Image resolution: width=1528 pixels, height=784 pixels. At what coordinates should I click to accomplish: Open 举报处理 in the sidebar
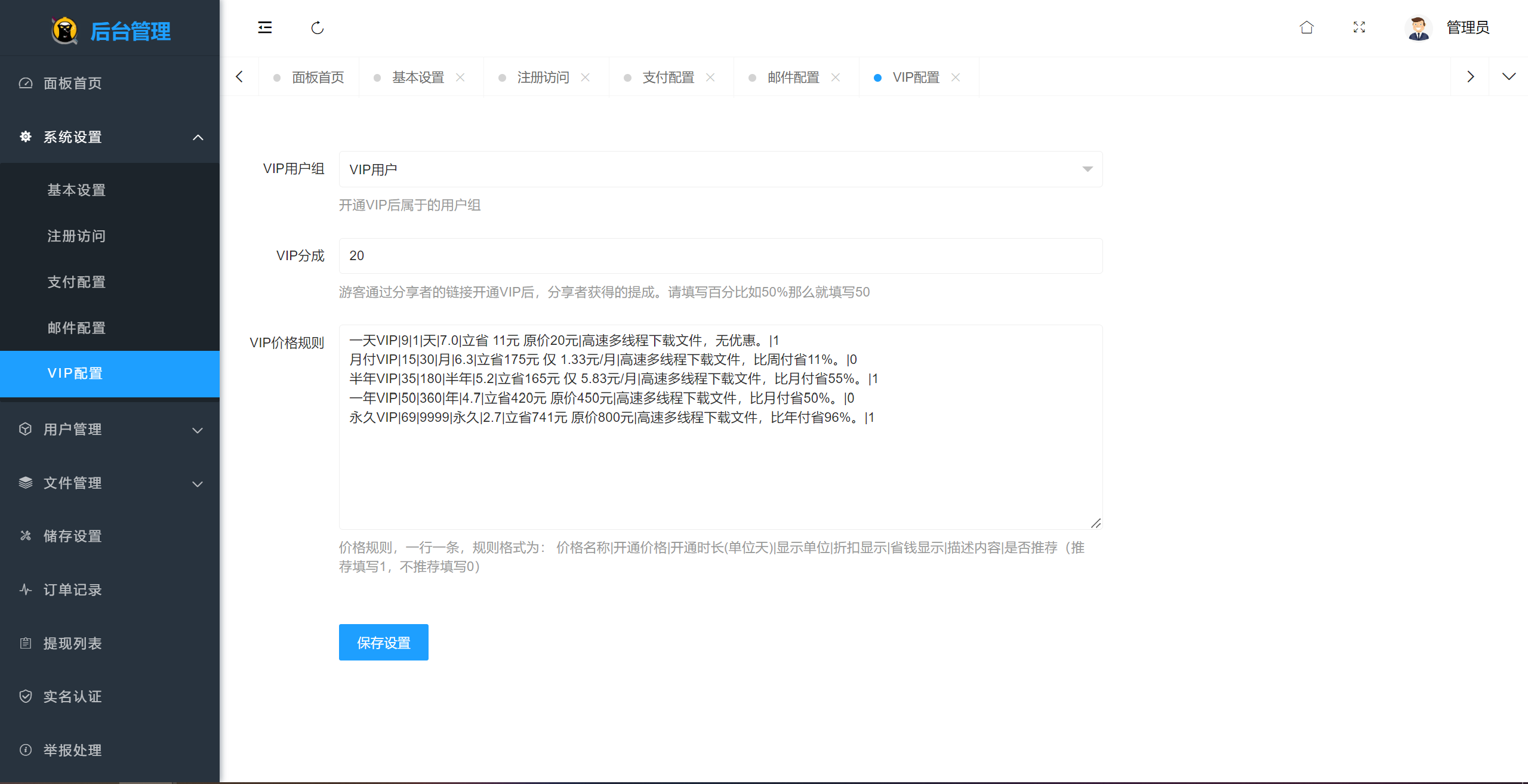point(110,750)
